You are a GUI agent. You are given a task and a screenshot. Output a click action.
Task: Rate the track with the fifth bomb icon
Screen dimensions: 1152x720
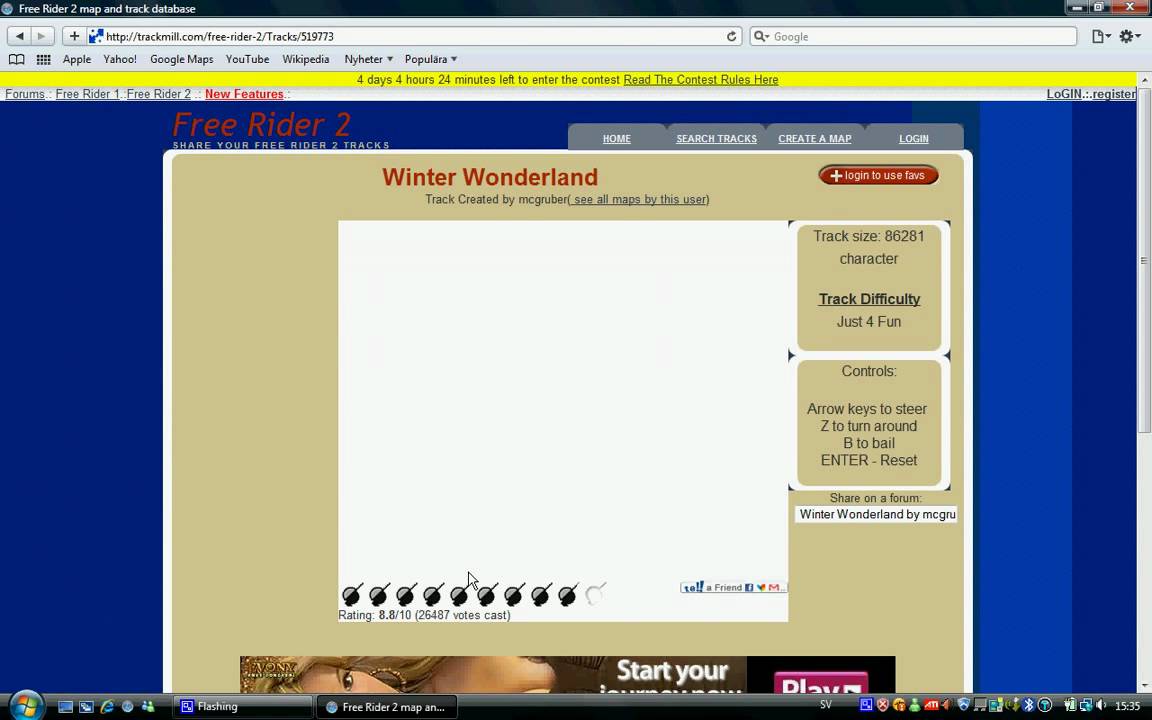460,594
